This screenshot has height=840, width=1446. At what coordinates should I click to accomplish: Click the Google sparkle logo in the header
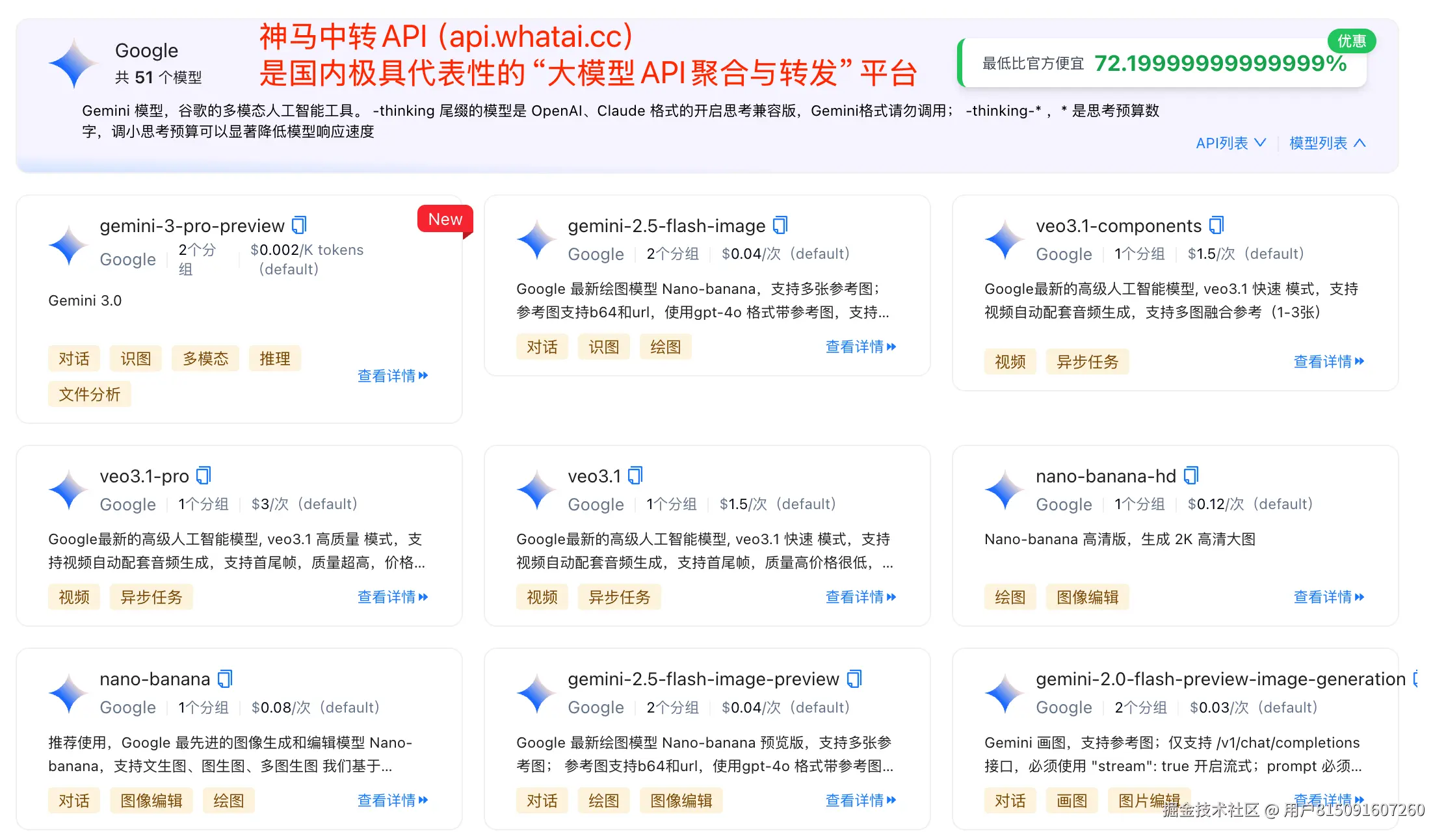coord(73,62)
